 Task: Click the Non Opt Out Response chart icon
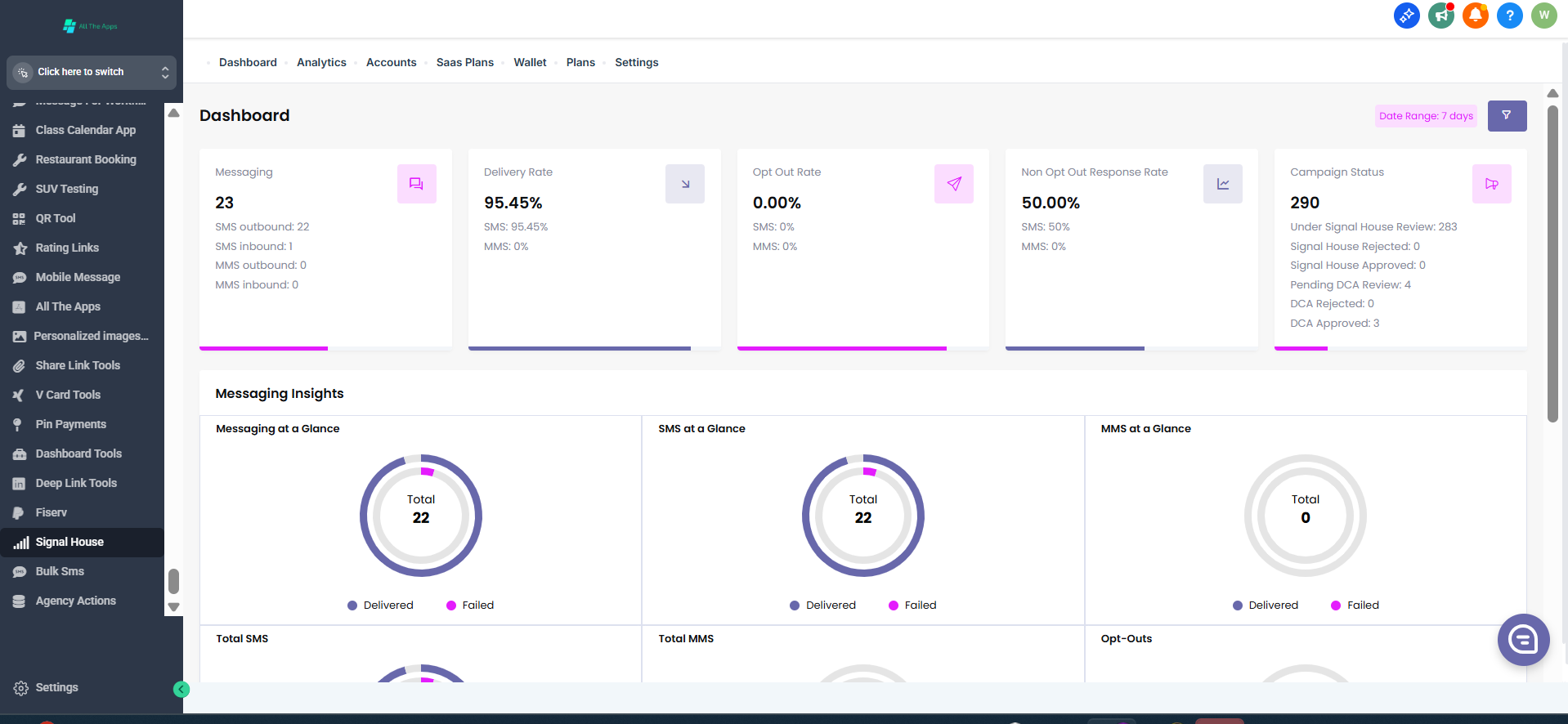click(1222, 184)
